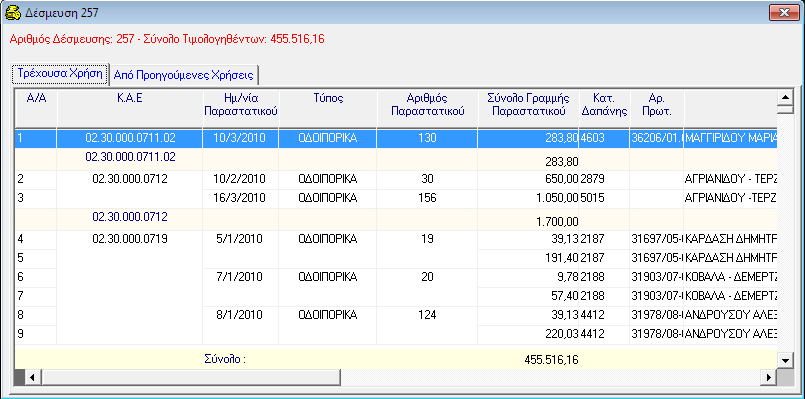Click document number 30
Viewport: 805px width, 399px height.
coord(428,179)
